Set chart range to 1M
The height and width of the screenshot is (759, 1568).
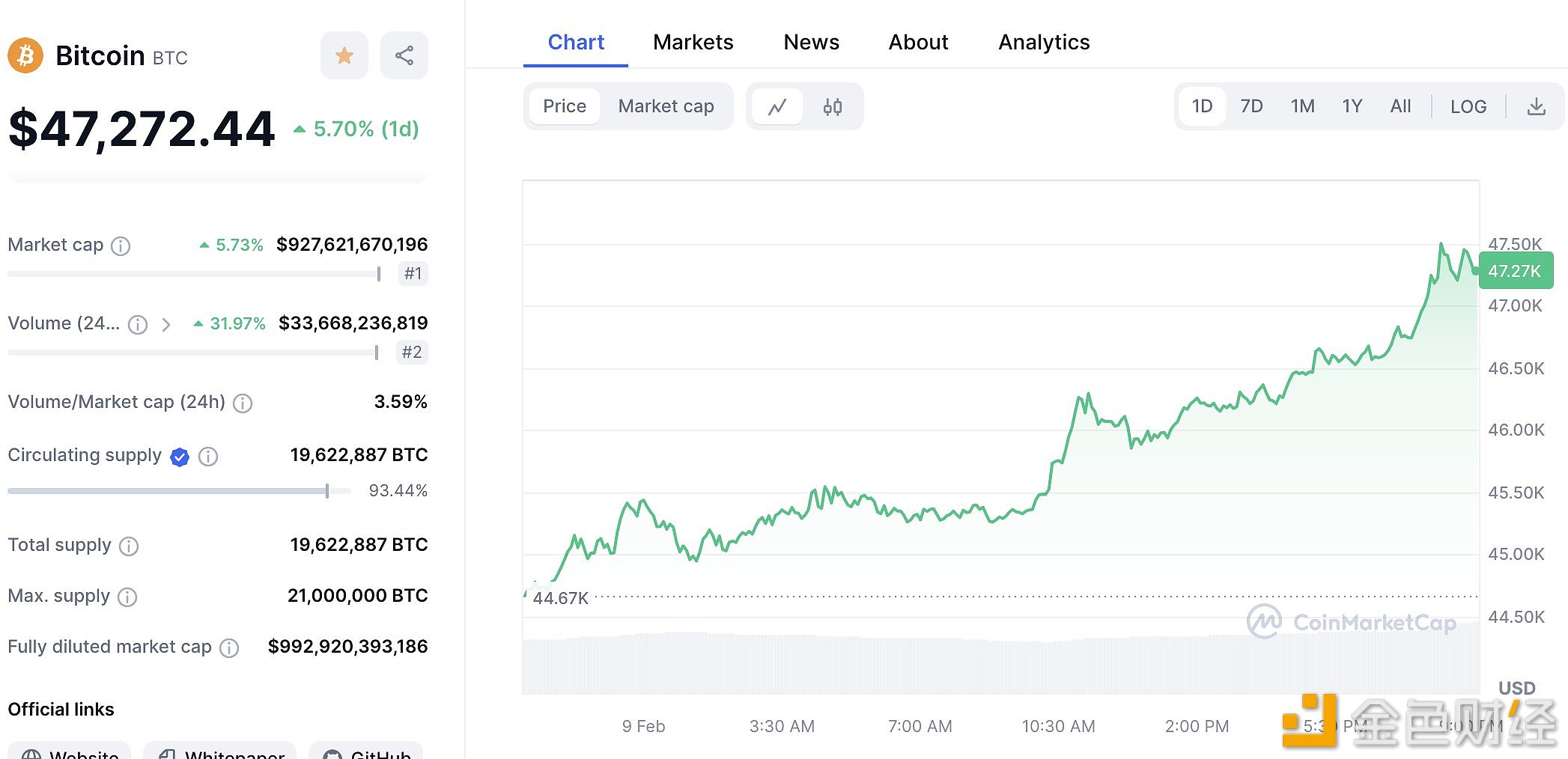tap(1302, 106)
